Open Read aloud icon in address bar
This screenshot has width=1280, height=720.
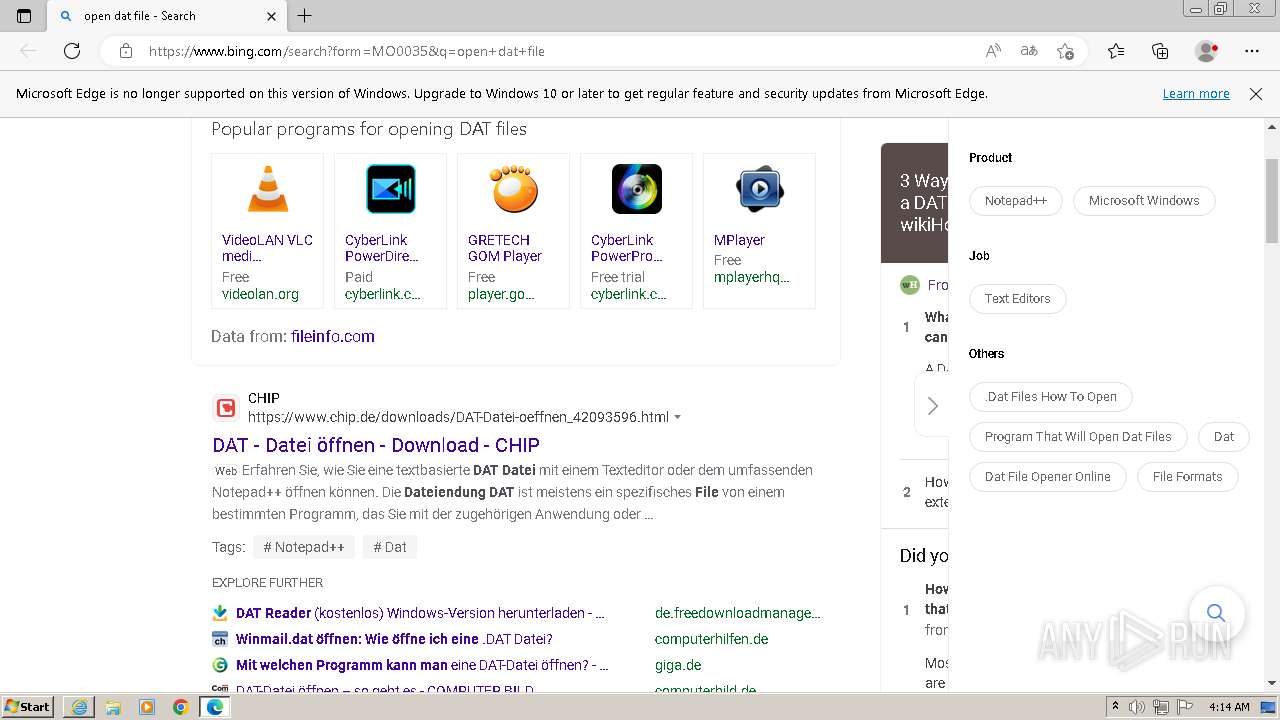pos(993,51)
